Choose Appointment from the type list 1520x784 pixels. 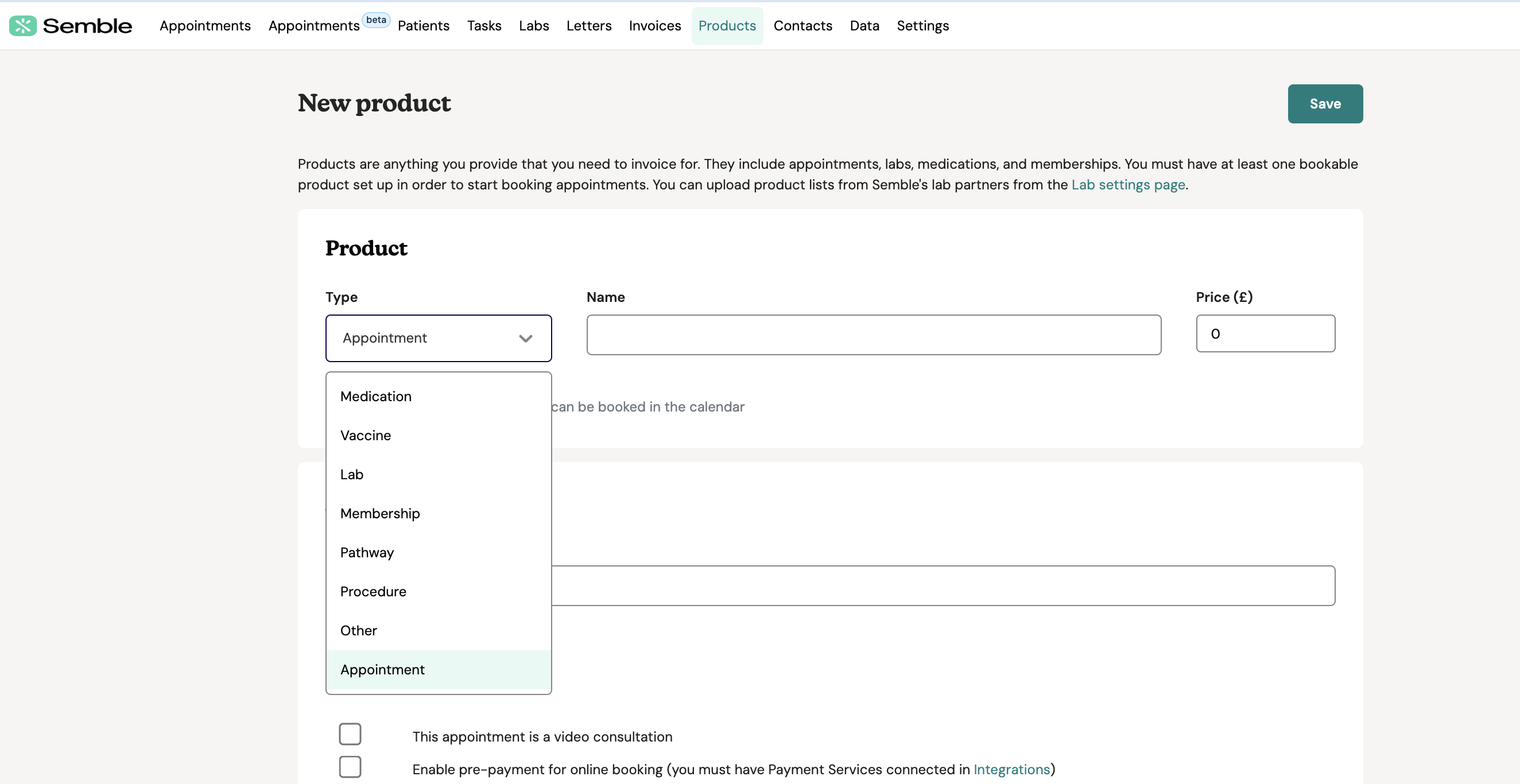pyautogui.click(x=439, y=669)
